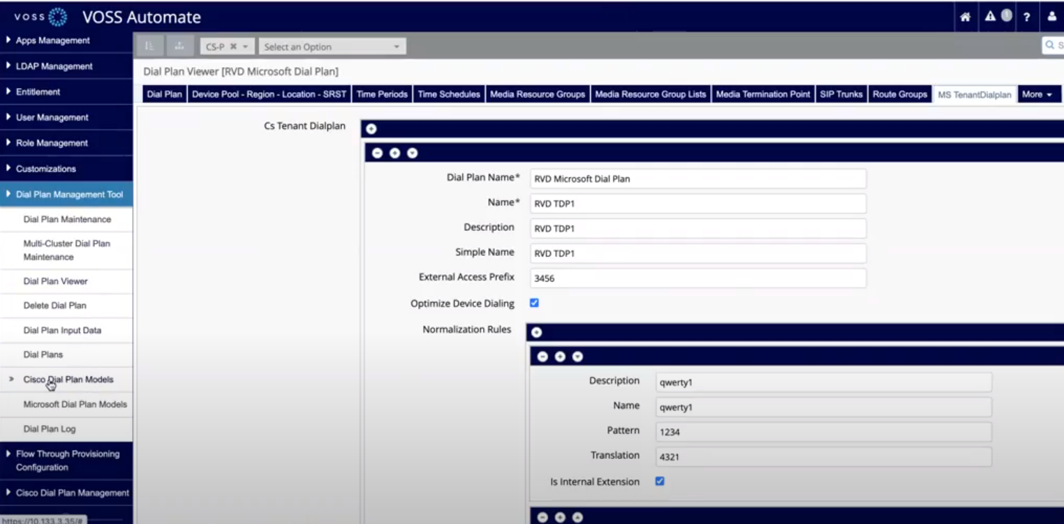Open Microsoft Dial Plan Models in sidebar
1064x524 pixels.
75,405
